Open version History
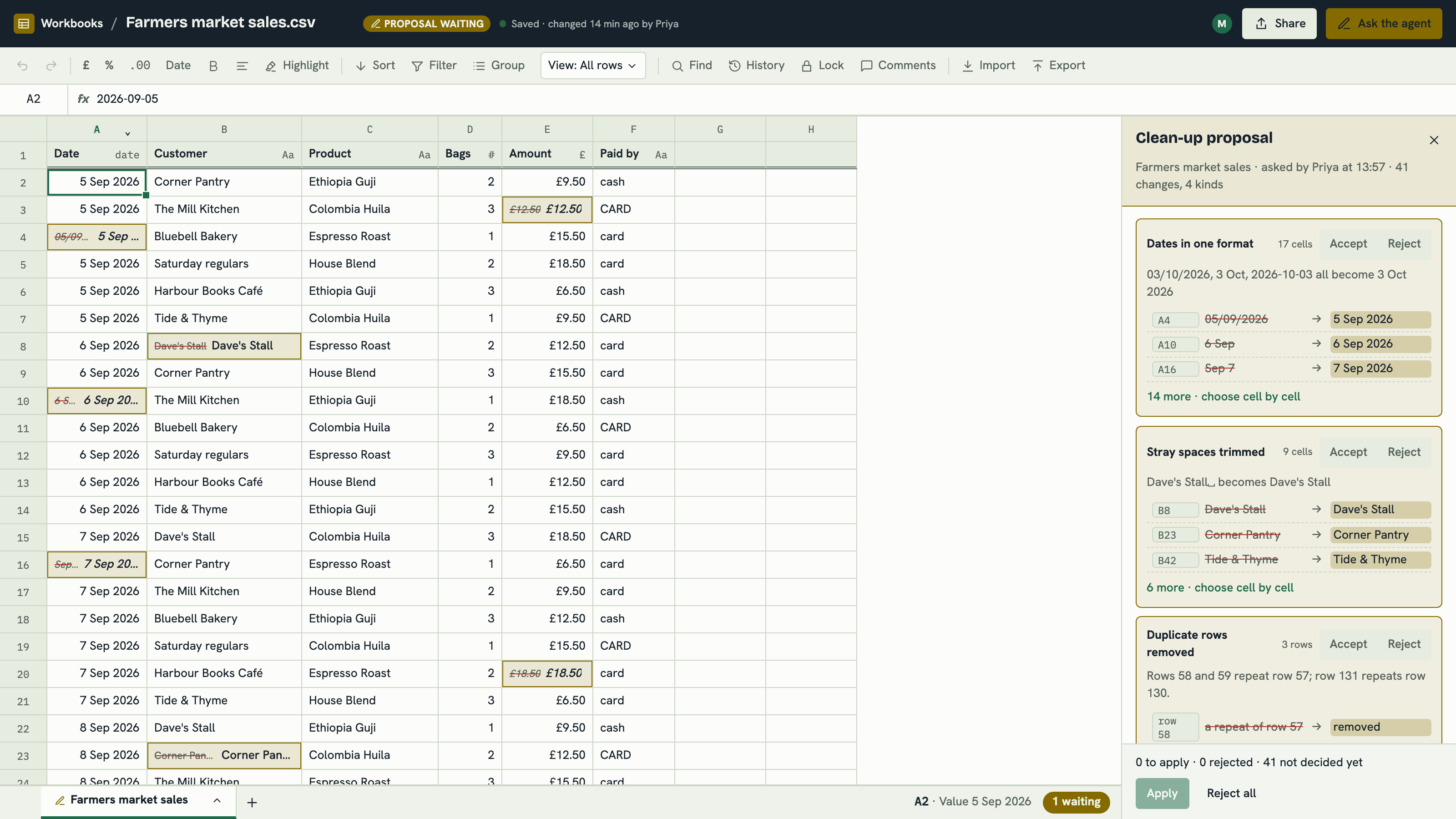Screen dimensions: 1456x819 [757, 66]
